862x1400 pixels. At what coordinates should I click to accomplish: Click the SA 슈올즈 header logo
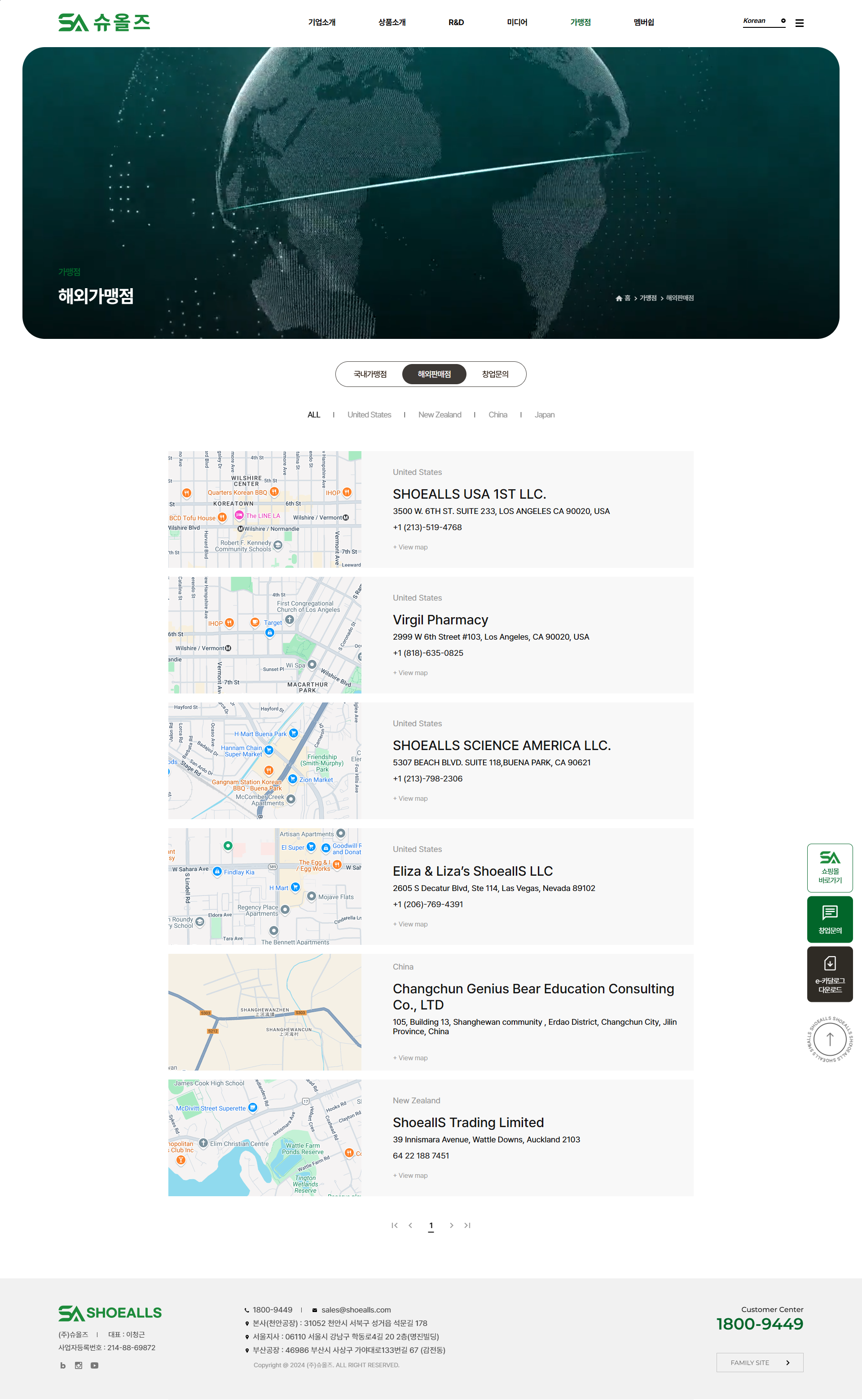tap(104, 23)
